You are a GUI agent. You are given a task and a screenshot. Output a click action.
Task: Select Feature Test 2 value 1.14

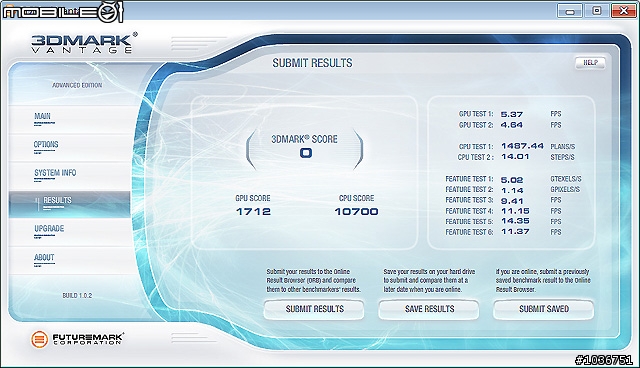coord(512,191)
